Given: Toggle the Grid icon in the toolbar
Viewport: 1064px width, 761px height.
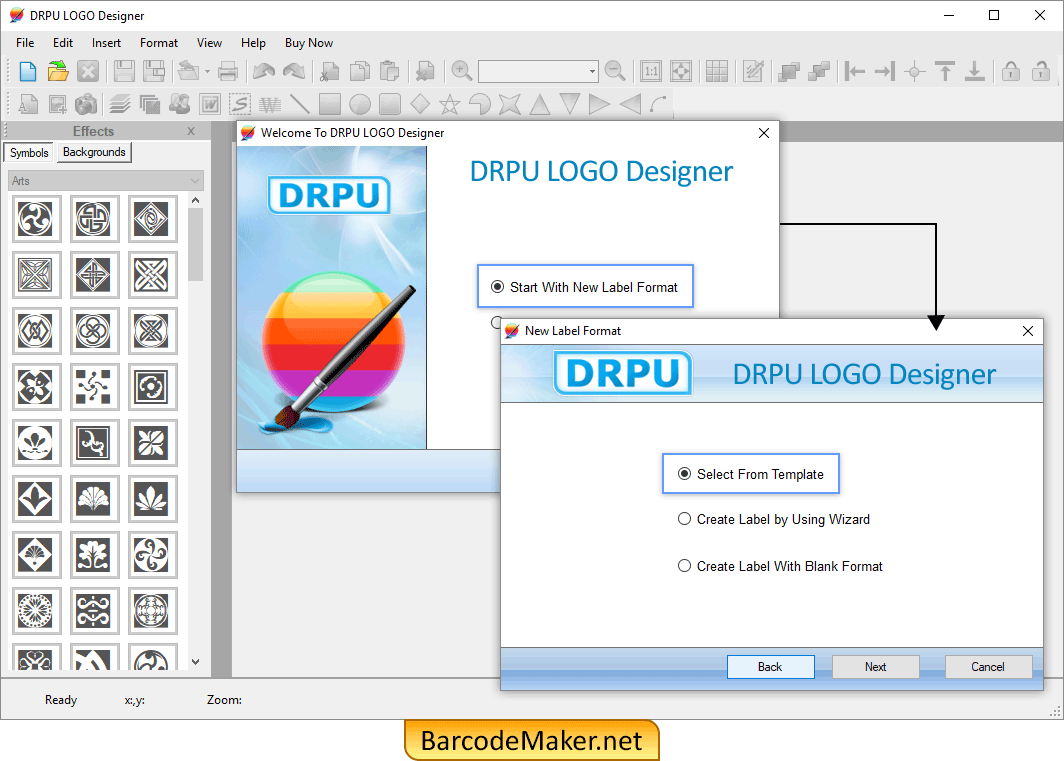Looking at the screenshot, I should pos(717,71).
